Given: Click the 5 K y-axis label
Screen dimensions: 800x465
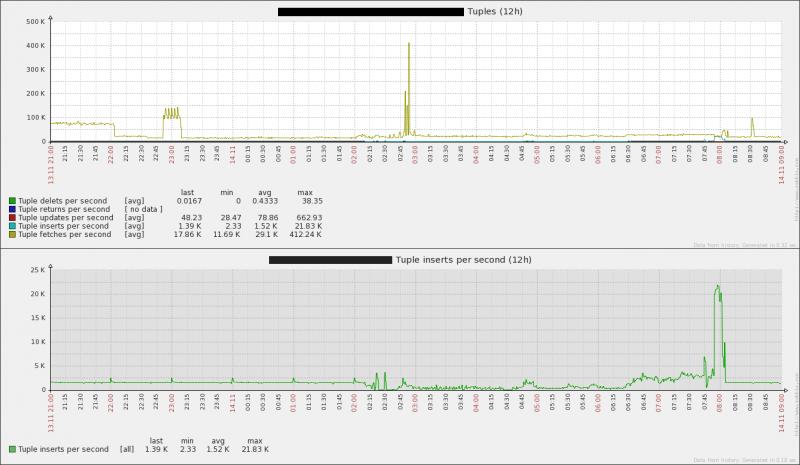Looking at the screenshot, I should pos(40,366).
